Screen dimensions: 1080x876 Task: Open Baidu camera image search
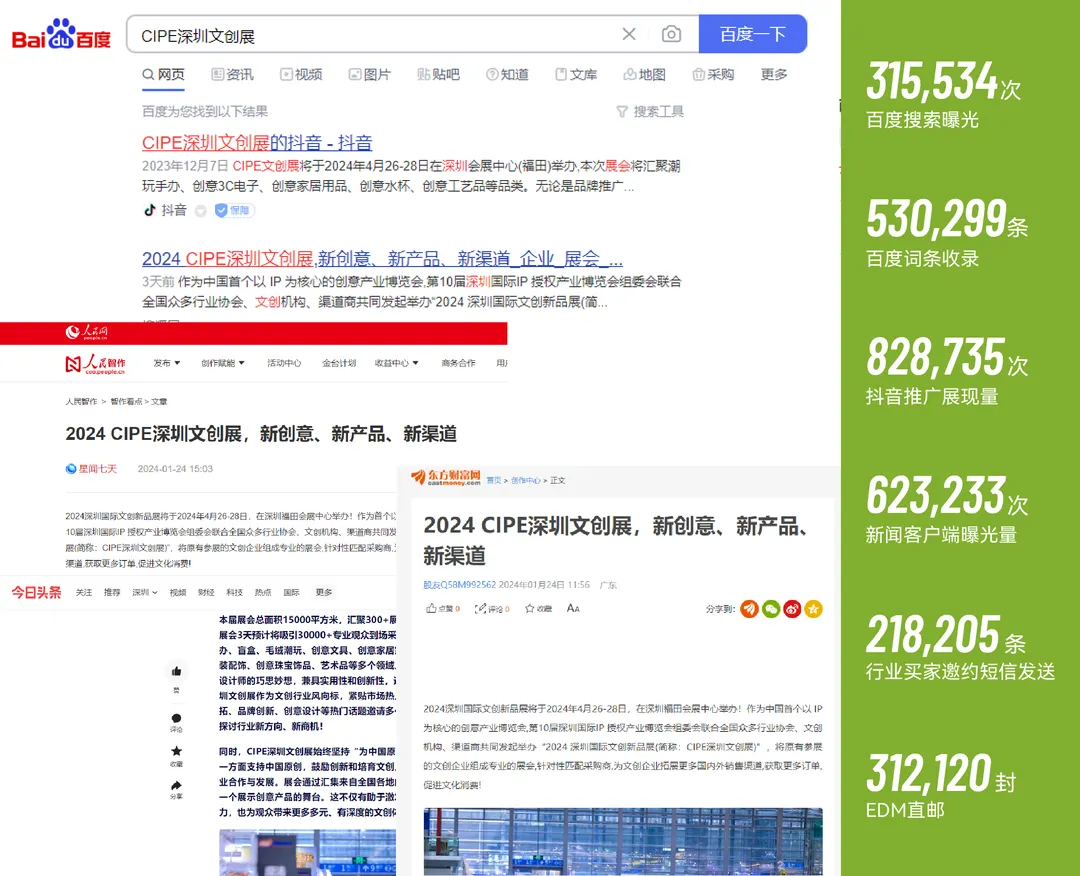pyautogui.click(x=671, y=34)
